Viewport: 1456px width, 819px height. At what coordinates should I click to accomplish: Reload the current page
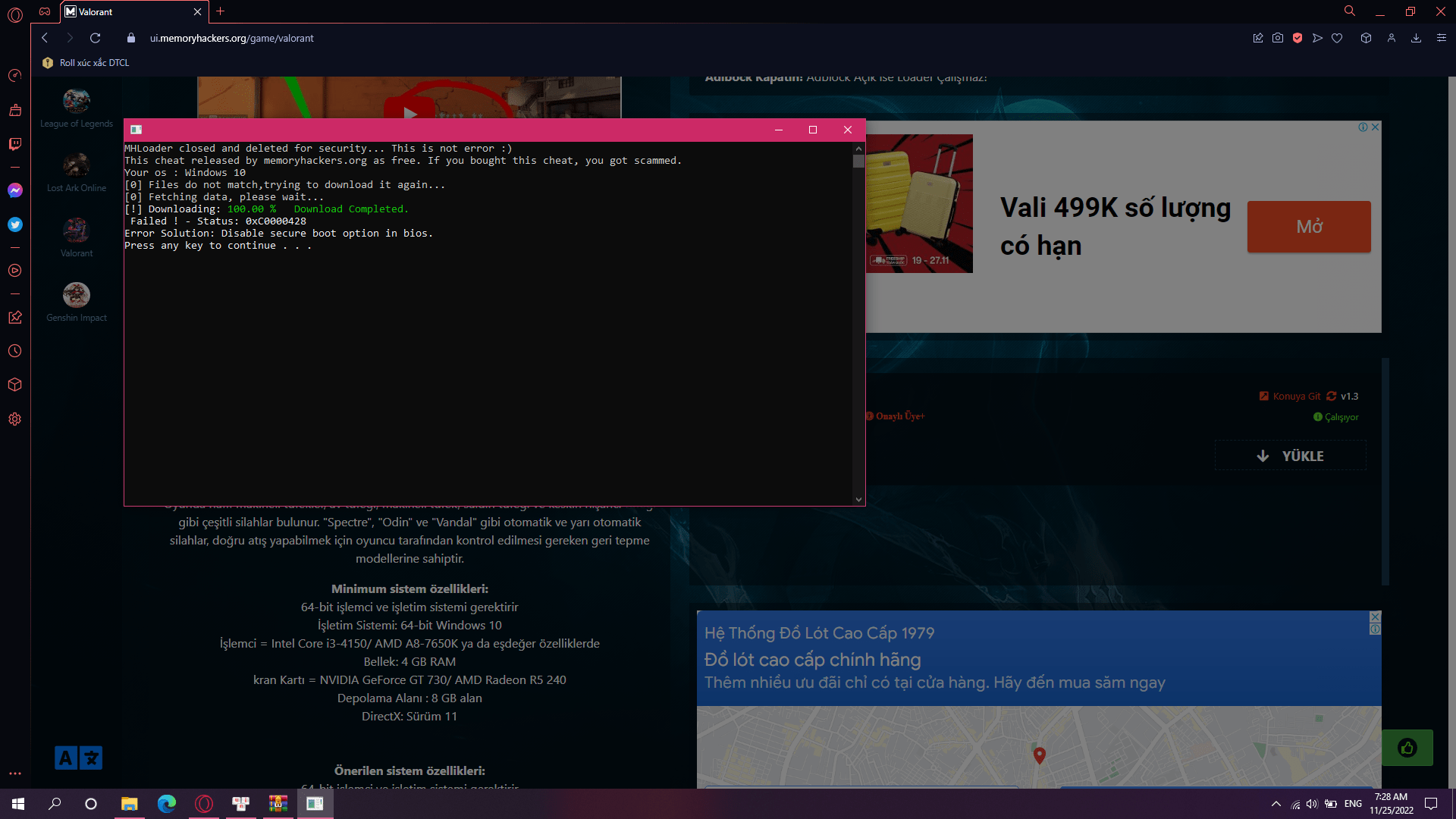pos(96,38)
